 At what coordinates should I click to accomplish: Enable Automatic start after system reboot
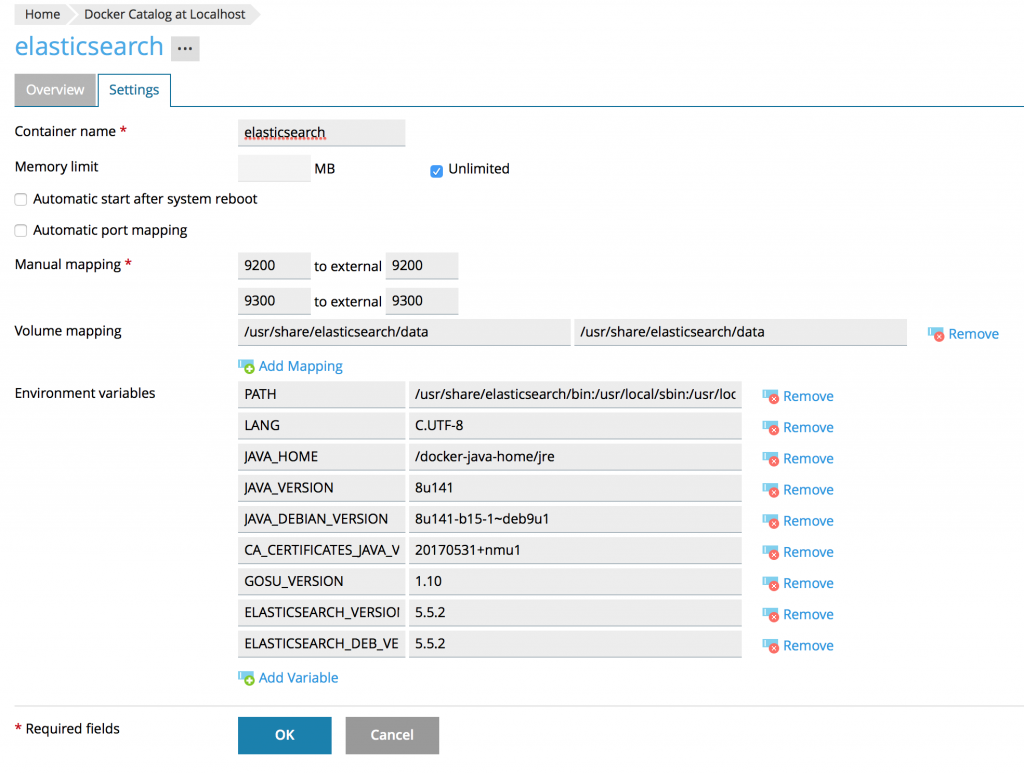coord(21,199)
